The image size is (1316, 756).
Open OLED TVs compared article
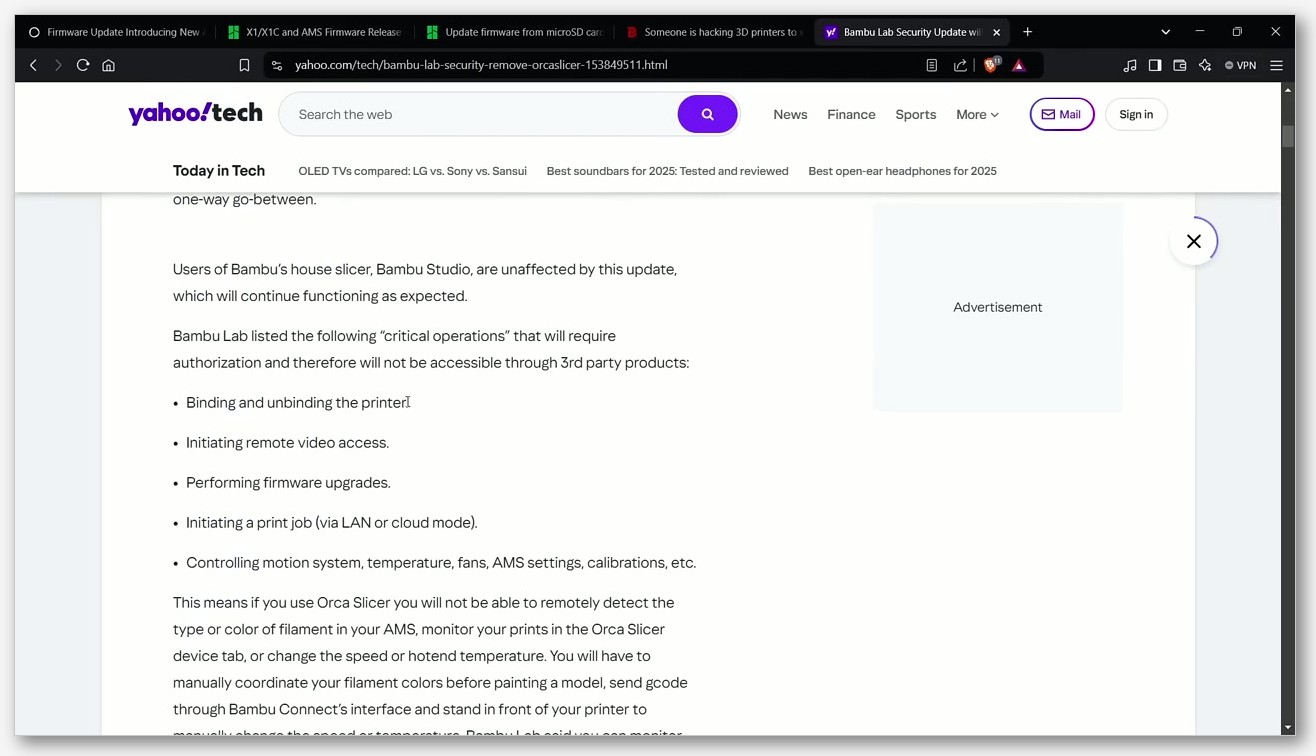coord(412,171)
